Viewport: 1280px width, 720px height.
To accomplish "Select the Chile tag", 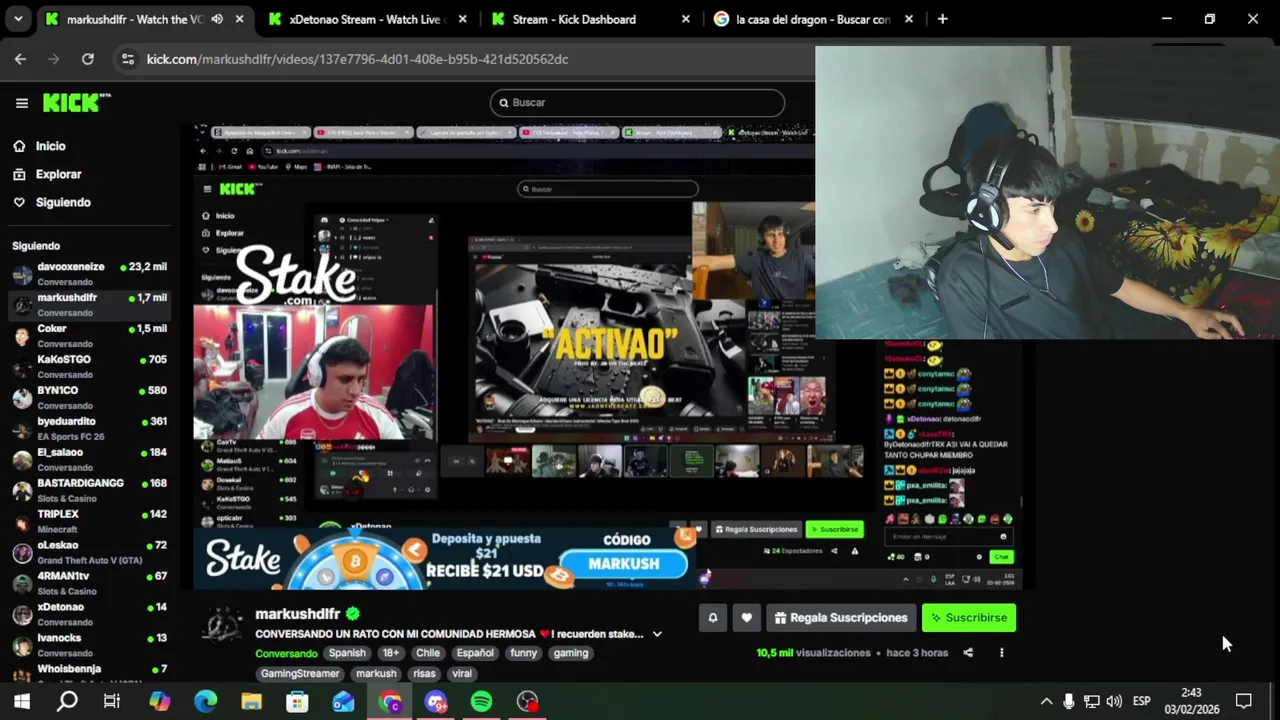I will tap(428, 653).
